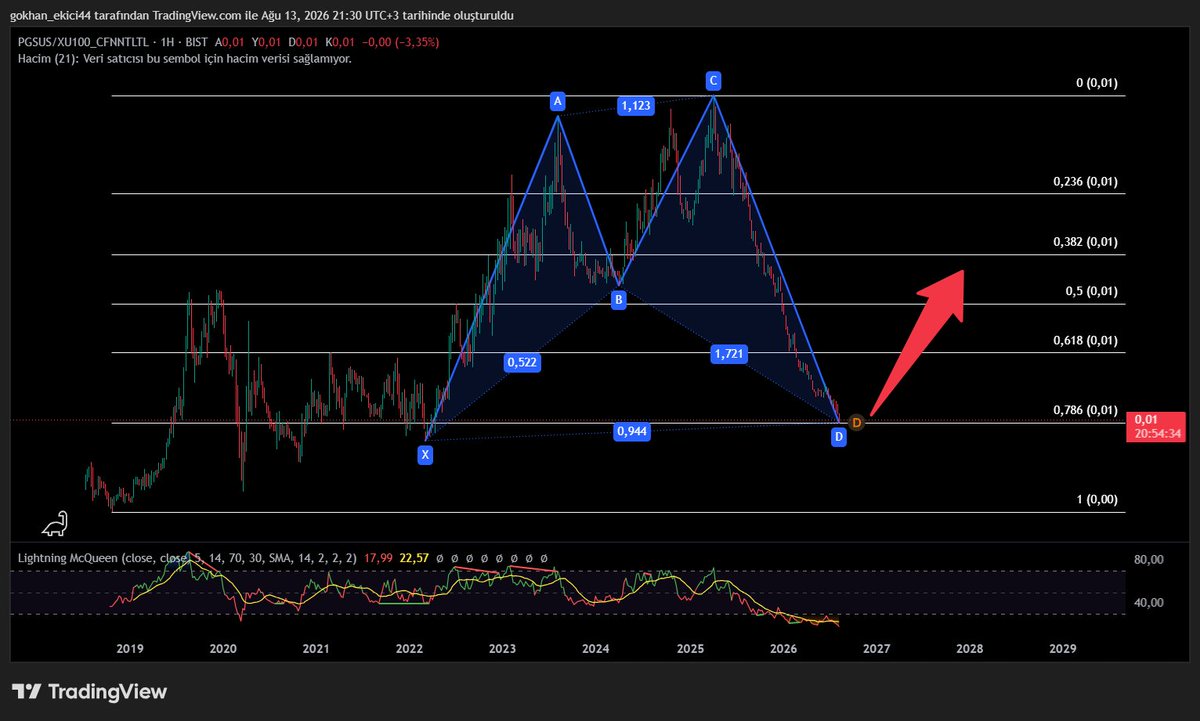
Task: Select the blue B point label
Action: 618,298
